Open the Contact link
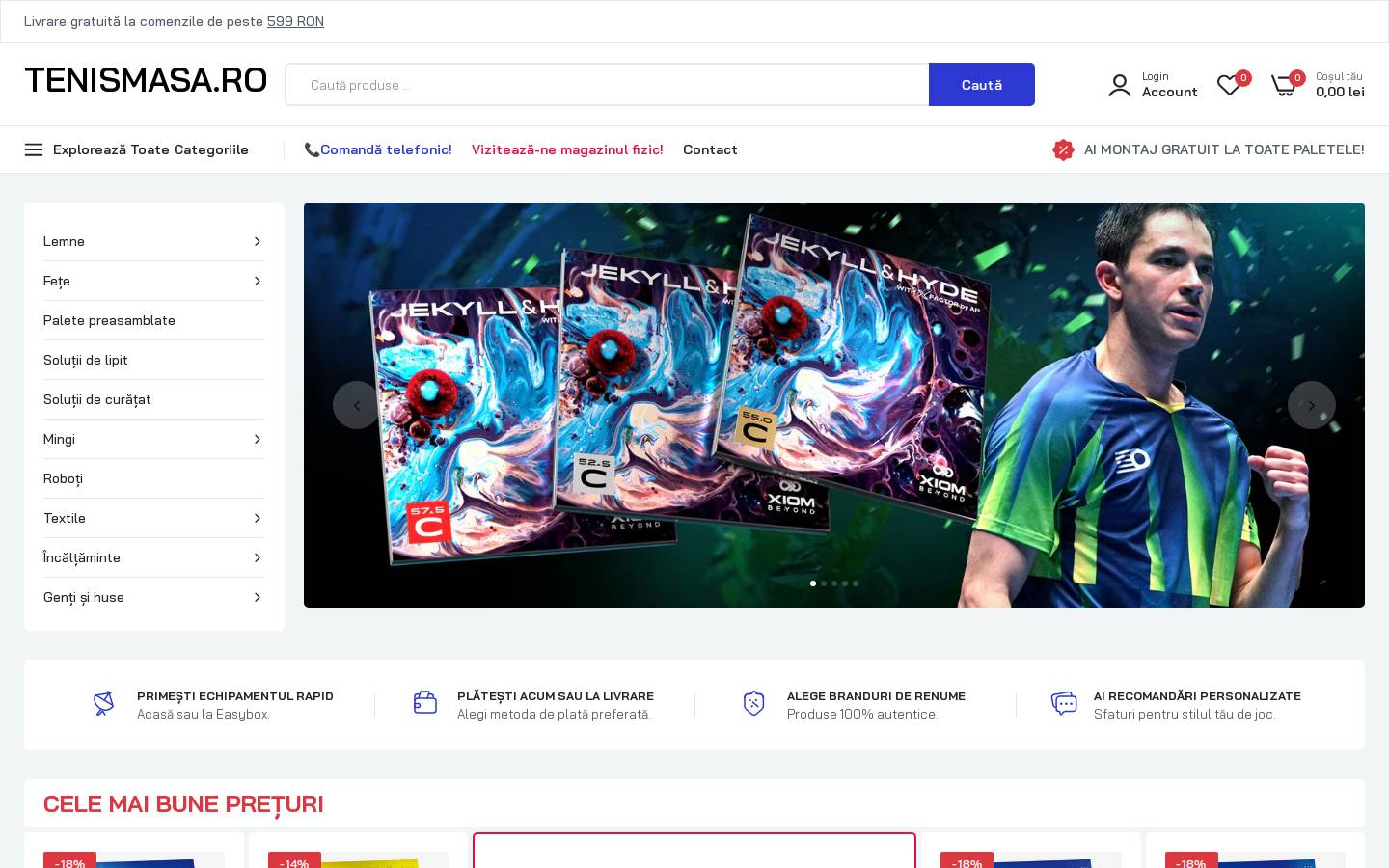This screenshot has width=1389, height=868. tap(710, 149)
